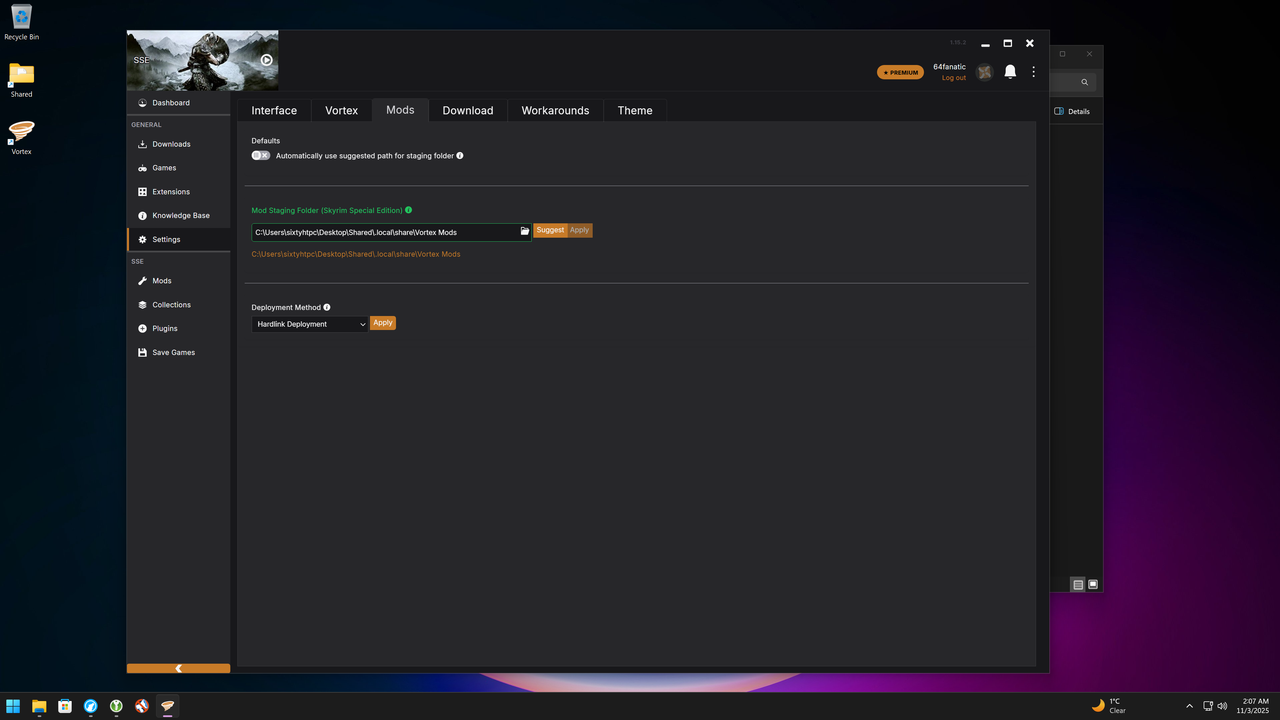Open Plugins in the sidebar

[x=178, y=329]
